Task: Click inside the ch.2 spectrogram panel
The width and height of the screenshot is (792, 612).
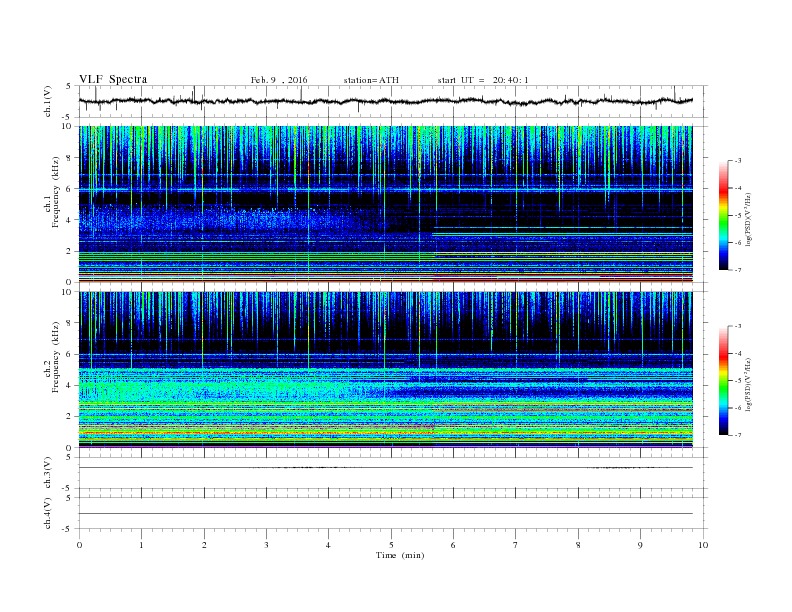Action: click(385, 369)
